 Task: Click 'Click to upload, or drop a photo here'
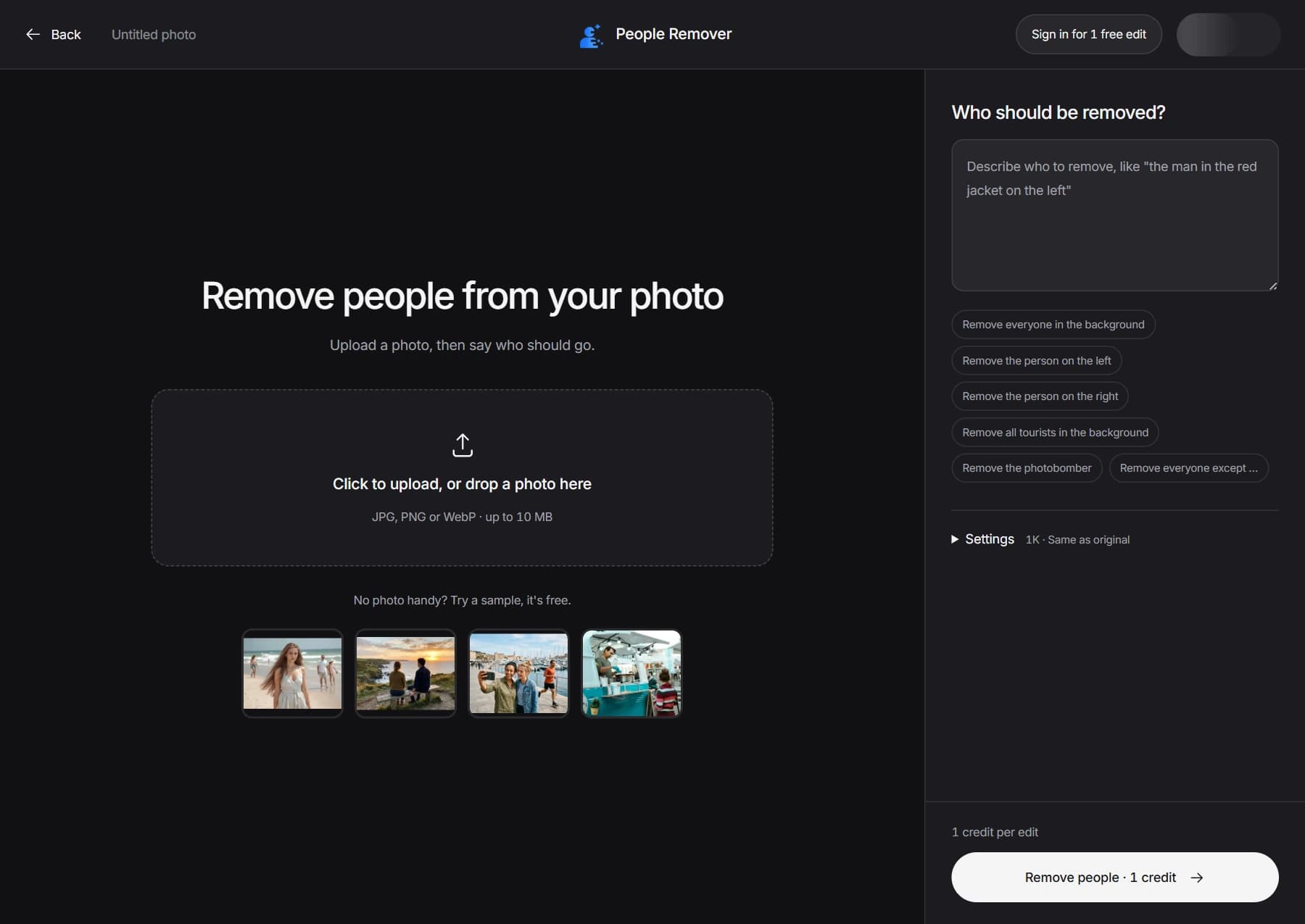pos(462,484)
